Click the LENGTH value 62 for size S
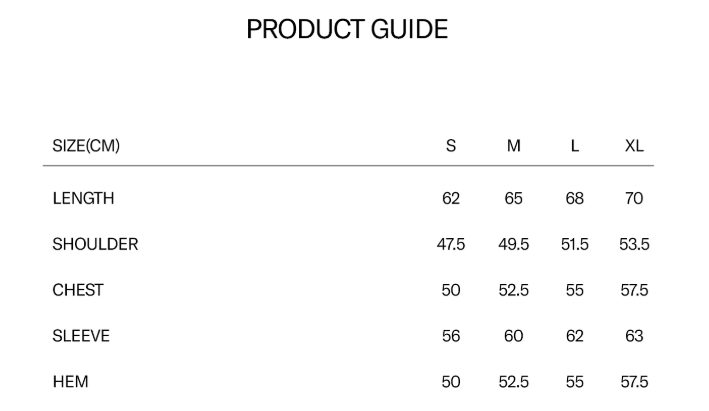This screenshot has width=709, height=411. tap(451, 198)
